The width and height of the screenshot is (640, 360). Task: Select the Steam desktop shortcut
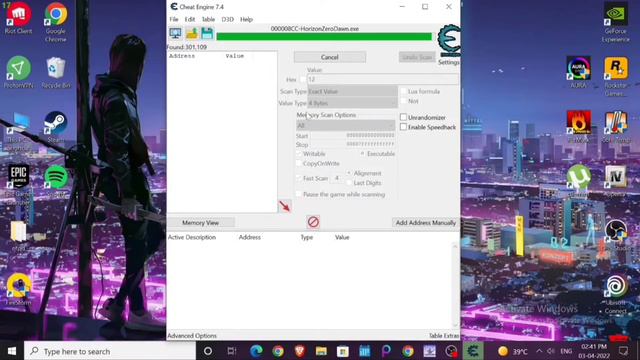point(56,127)
